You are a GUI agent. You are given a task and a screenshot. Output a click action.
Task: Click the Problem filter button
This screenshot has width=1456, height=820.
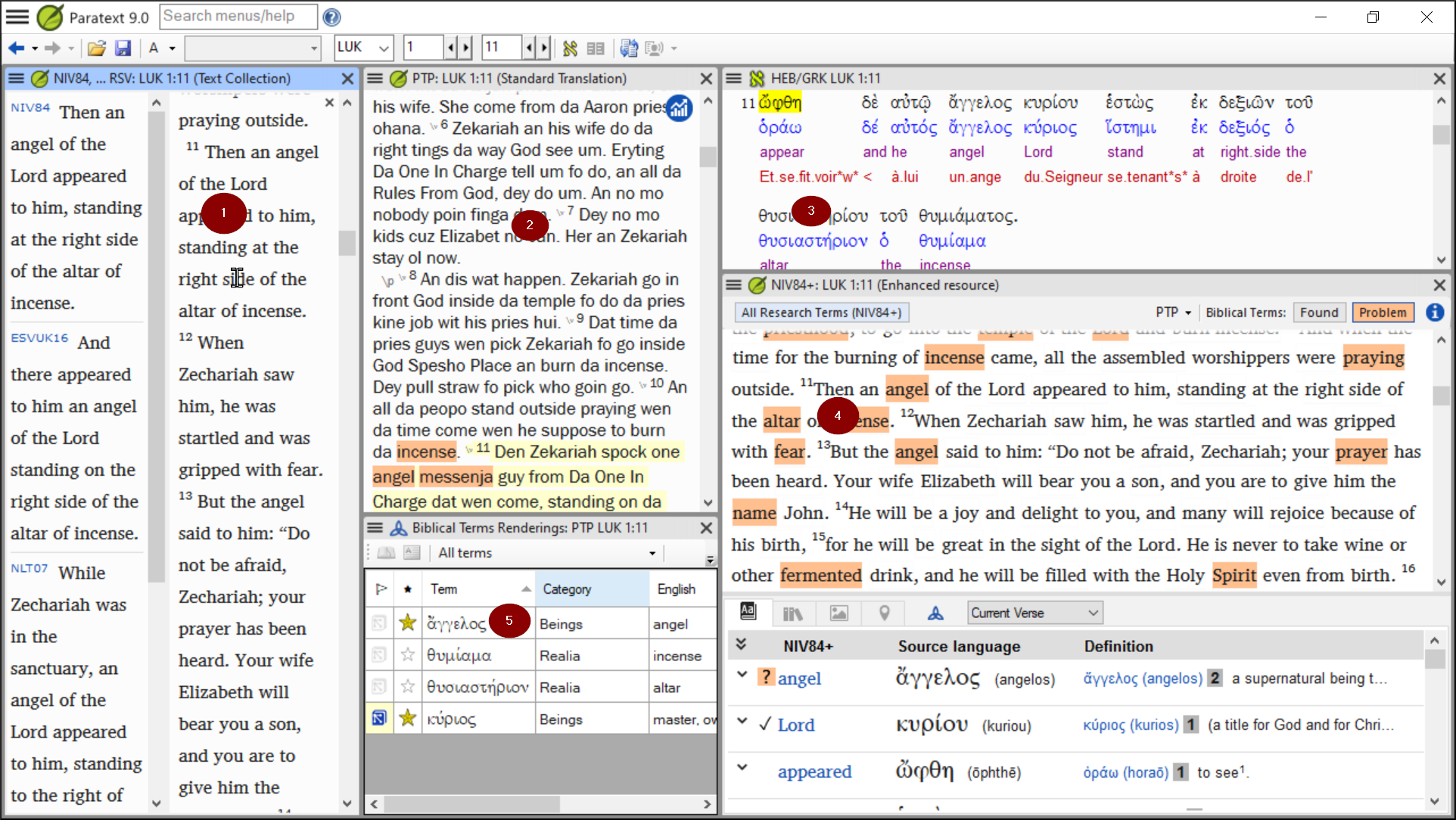point(1382,312)
